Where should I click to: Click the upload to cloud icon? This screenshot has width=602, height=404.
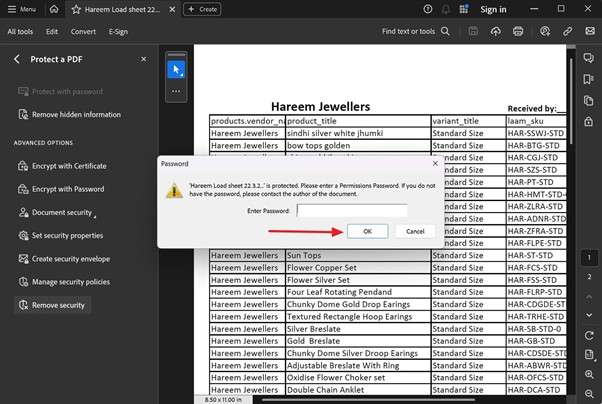coord(496,31)
